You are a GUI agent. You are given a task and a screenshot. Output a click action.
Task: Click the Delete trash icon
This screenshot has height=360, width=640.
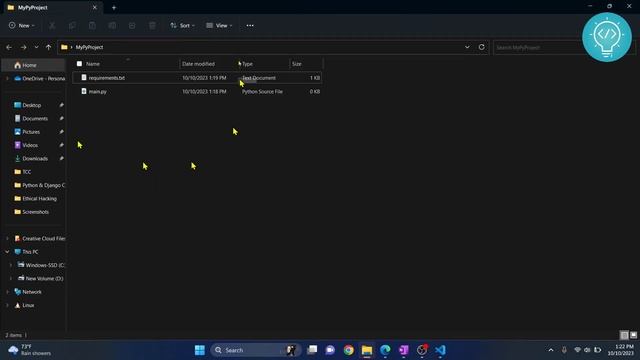152,25
